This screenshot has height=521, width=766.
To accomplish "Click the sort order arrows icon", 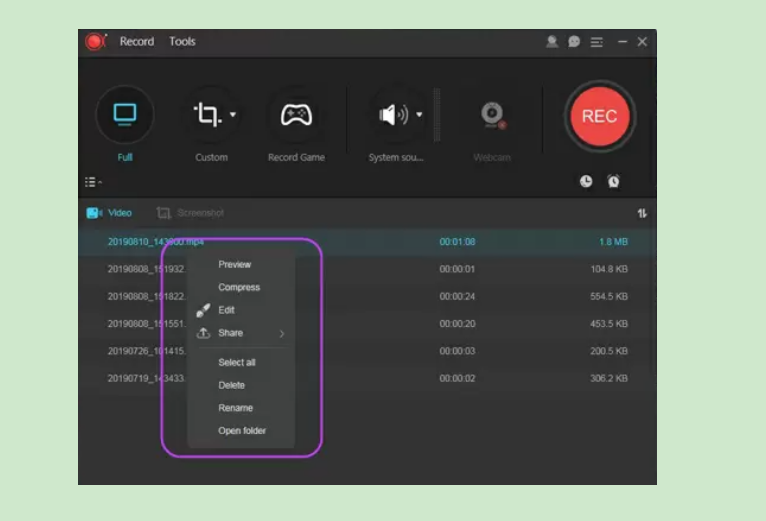I will (x=642, y=213).
